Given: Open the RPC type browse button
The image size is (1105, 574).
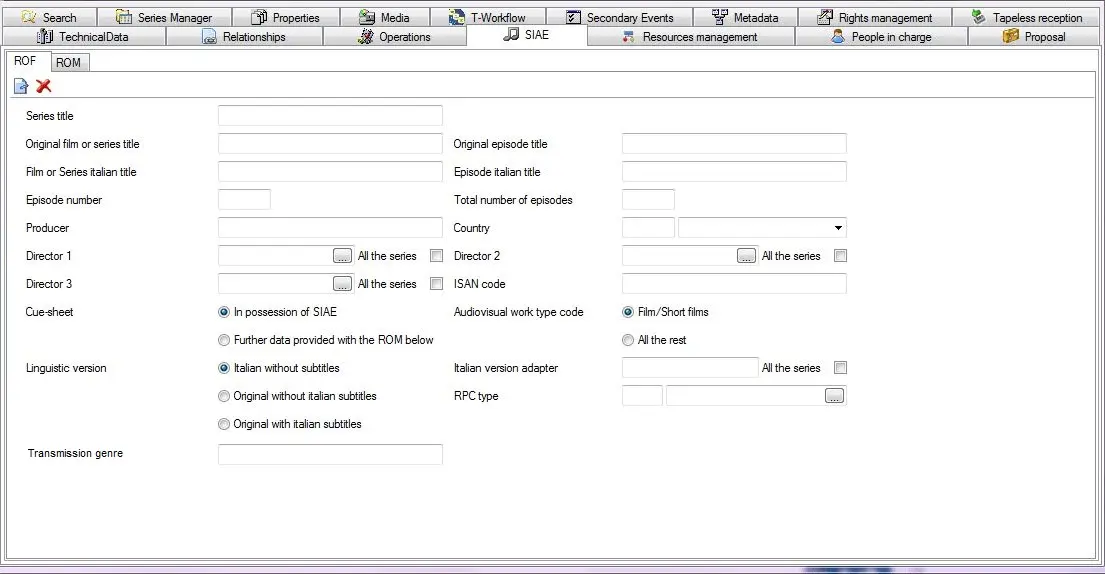Looking at the screenshot, I should [x=835, y=396].
